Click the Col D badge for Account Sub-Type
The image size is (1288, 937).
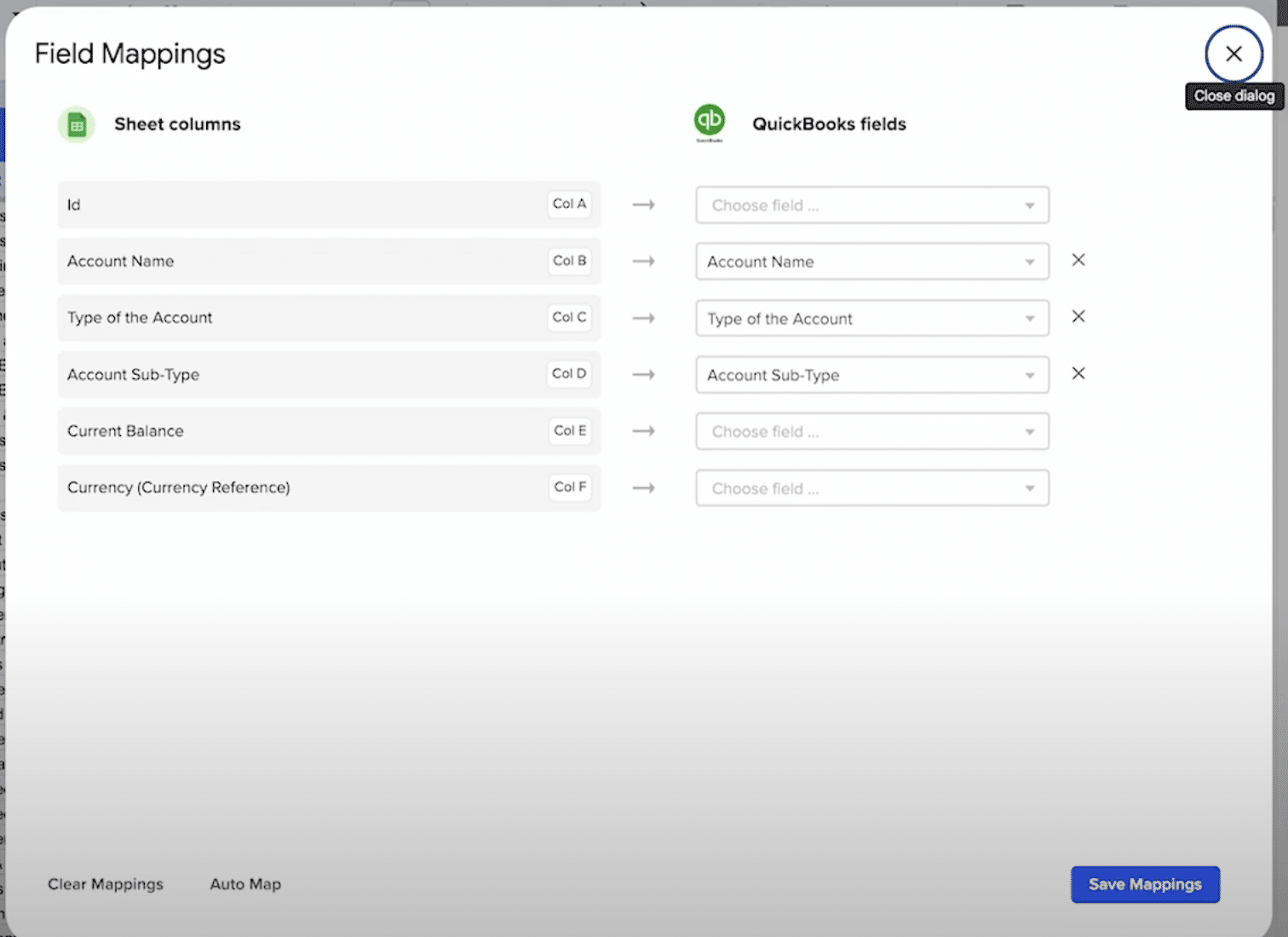coord(569,374)
